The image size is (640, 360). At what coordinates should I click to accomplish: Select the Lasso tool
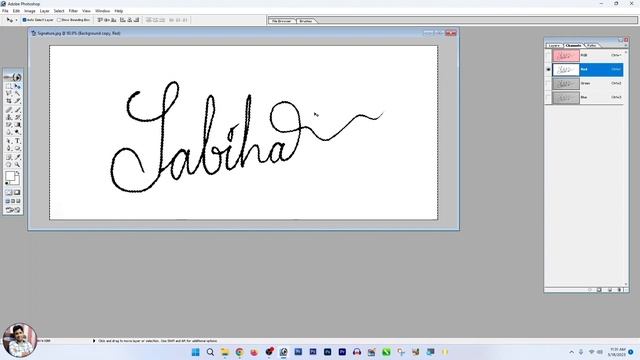9,93
